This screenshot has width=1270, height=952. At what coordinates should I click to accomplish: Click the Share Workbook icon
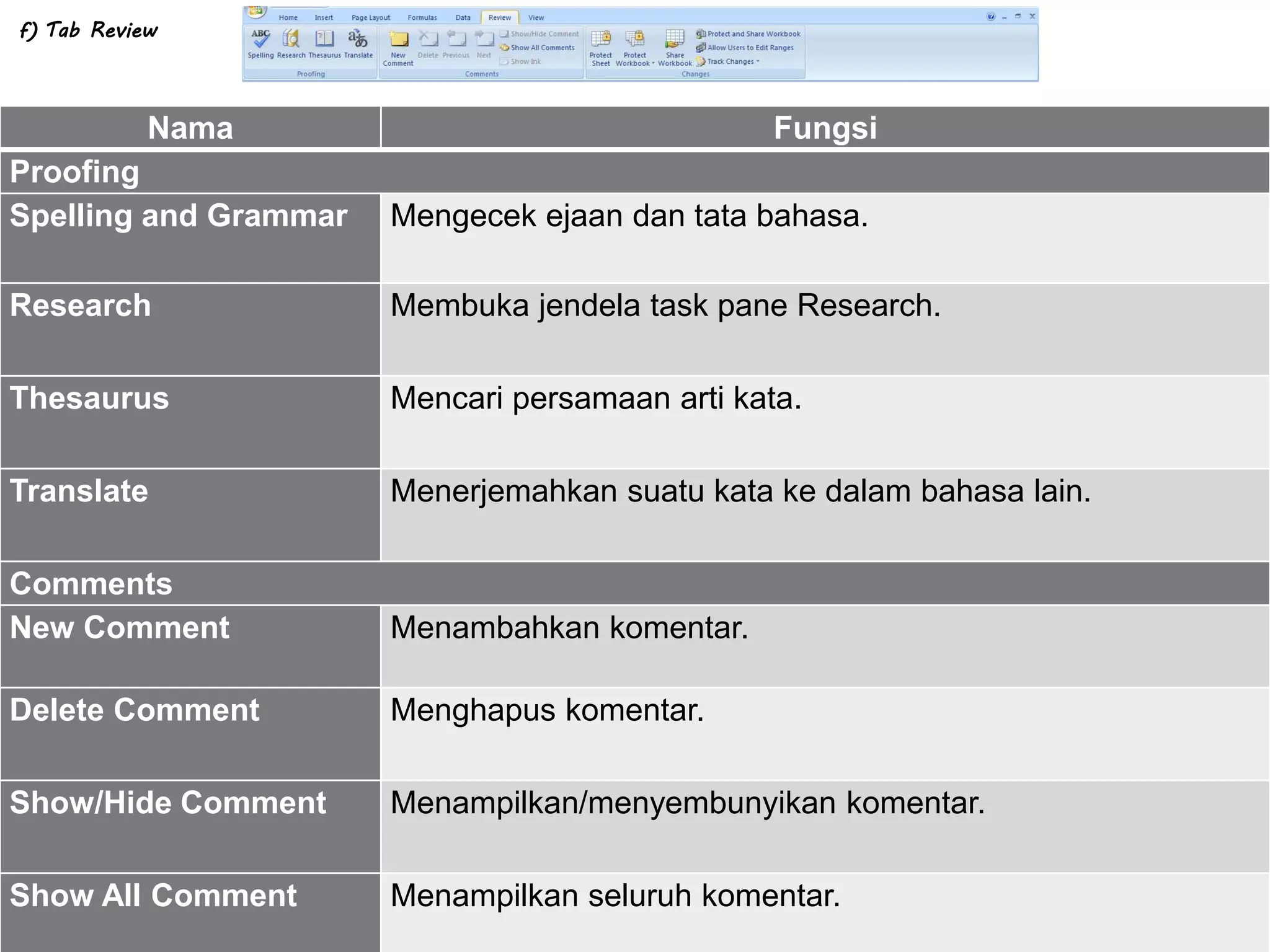pyautogui.click(x=675, y=40)
